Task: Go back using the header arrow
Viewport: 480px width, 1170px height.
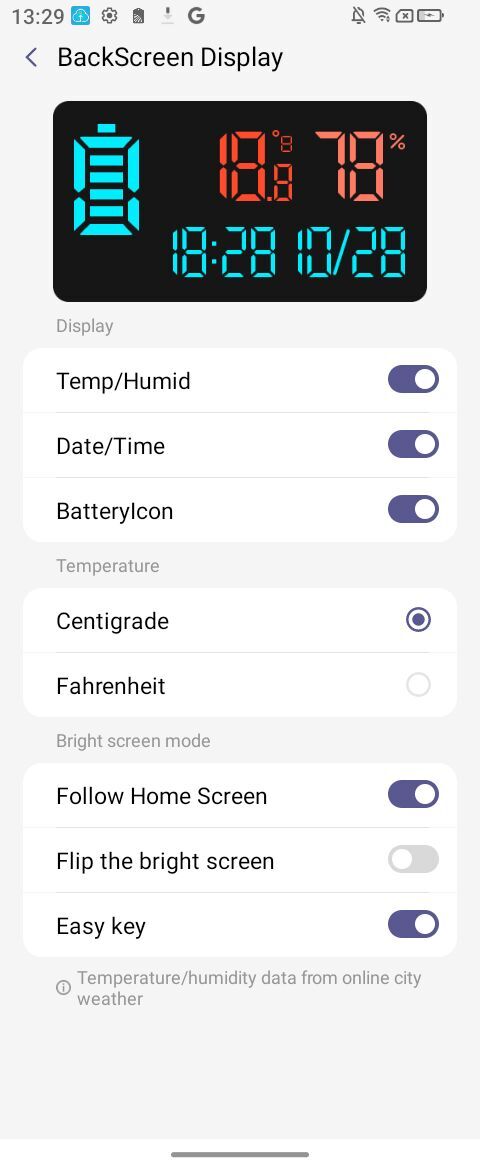Action: pos(31,57)
